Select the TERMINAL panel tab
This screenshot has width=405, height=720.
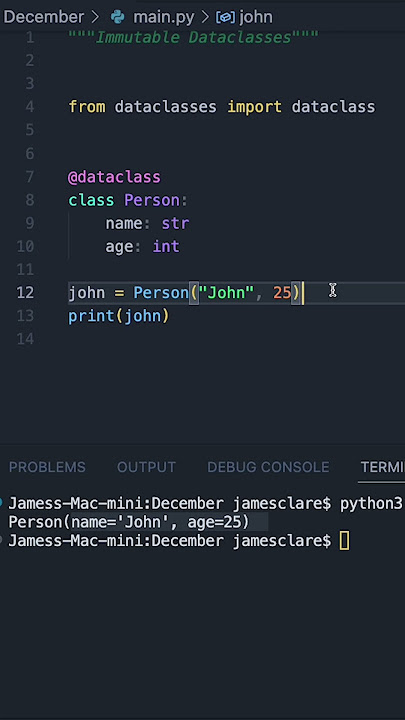(x=382, y=467)
